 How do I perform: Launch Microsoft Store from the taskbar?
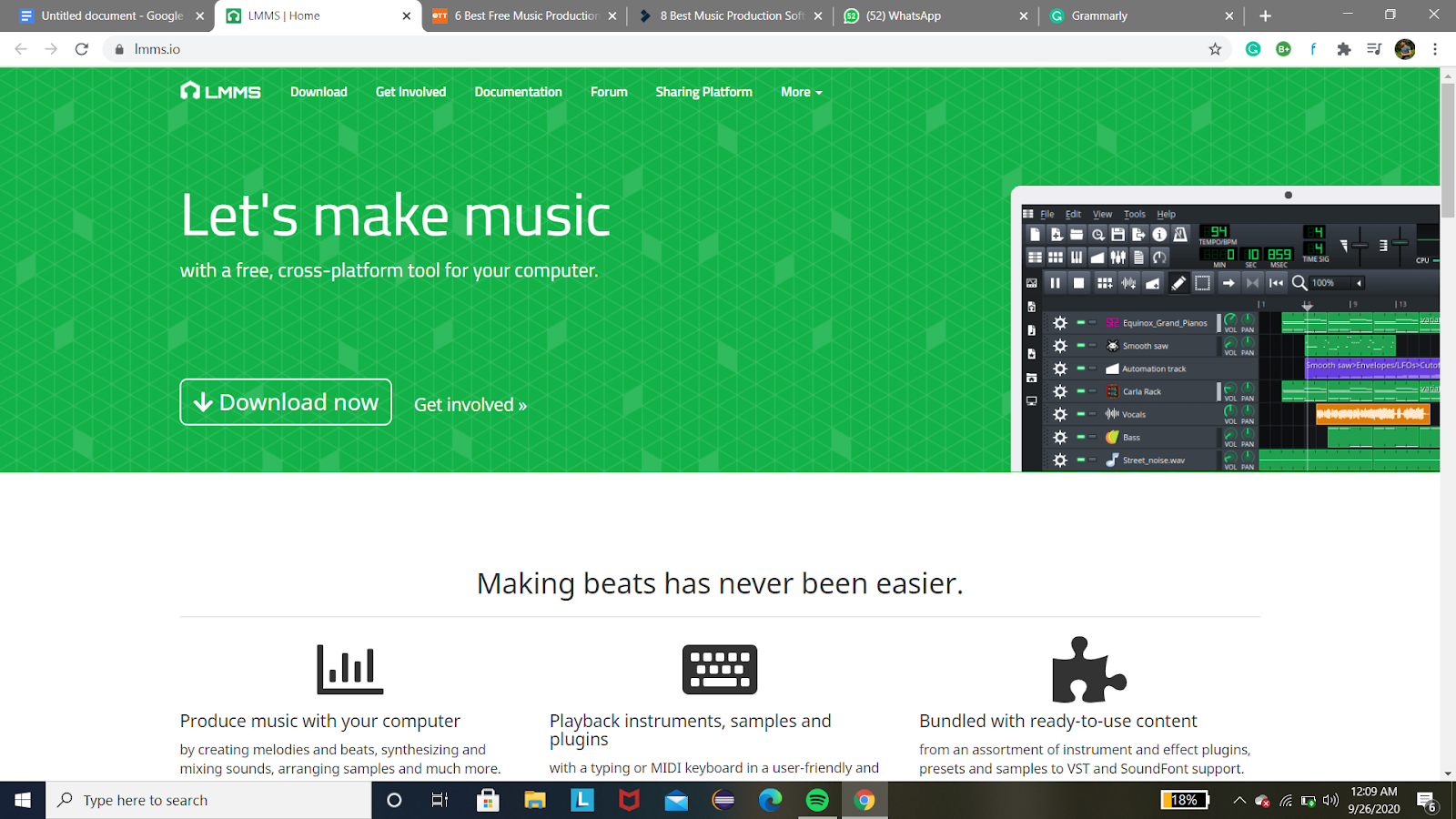(x=488, y=800)
